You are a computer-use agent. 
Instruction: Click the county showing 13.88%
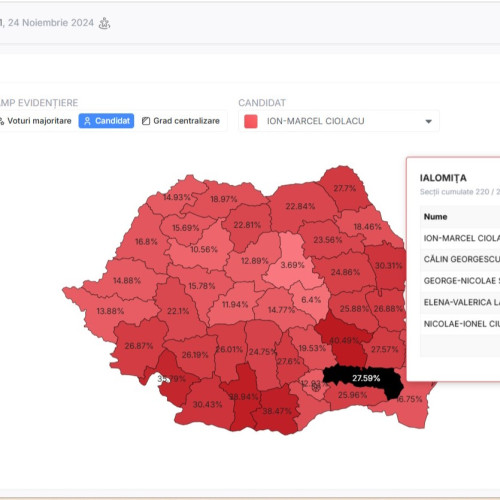110,311
